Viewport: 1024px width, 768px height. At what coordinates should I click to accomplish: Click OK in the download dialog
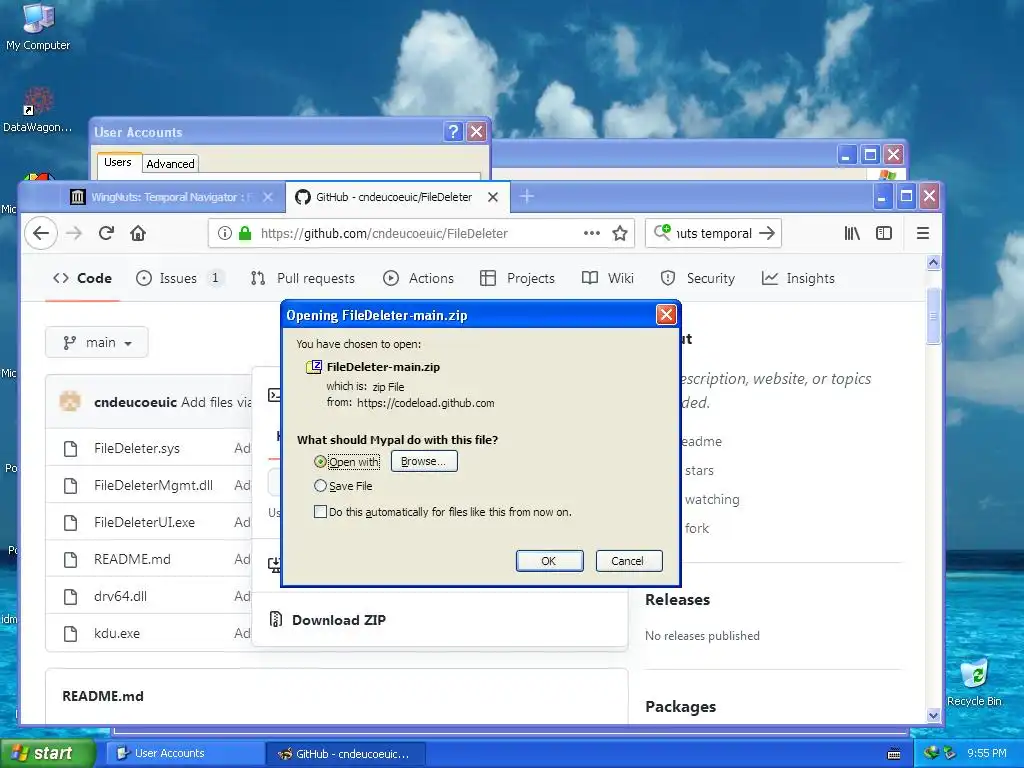(549, 561)
